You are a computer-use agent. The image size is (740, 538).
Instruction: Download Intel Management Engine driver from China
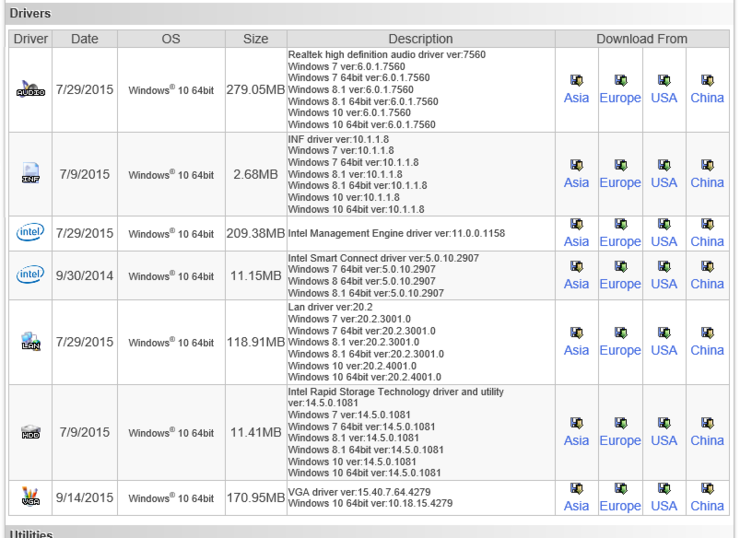point(707,242)
